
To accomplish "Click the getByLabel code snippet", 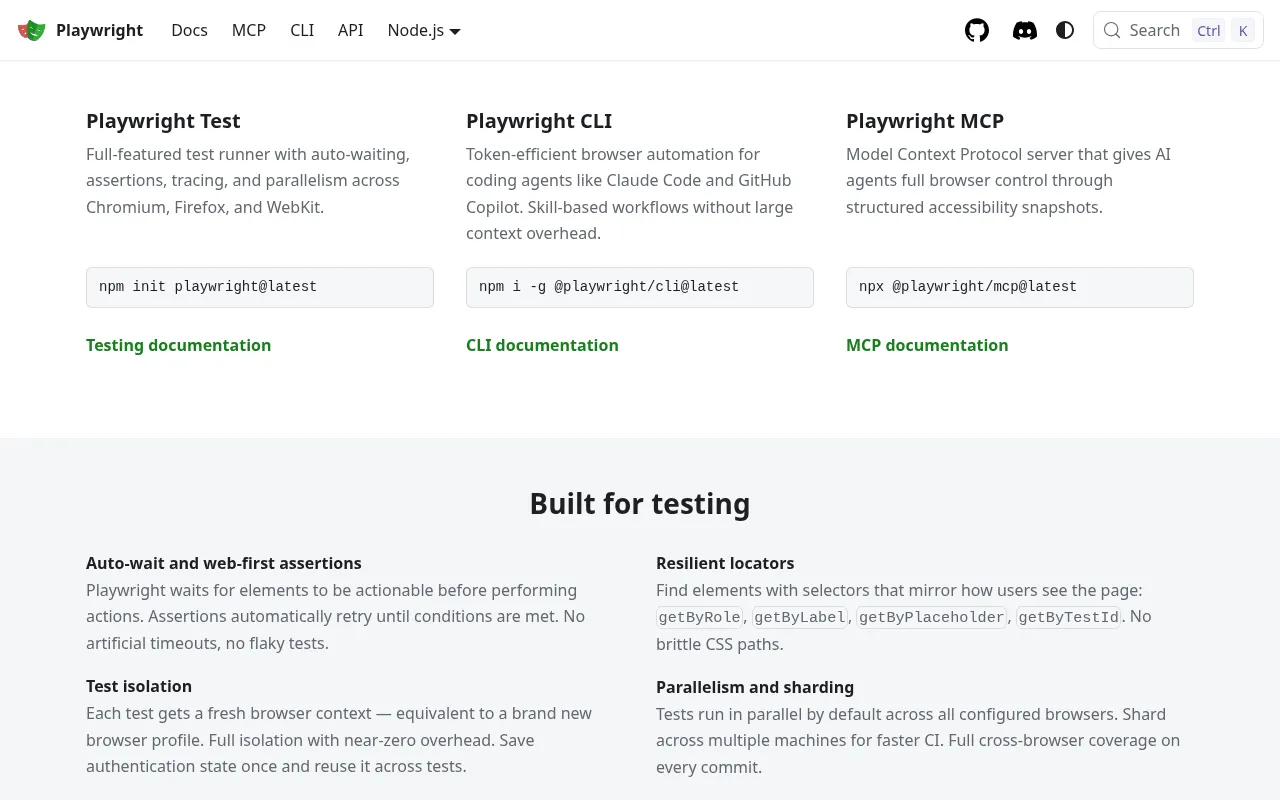I will coord(800,617).
